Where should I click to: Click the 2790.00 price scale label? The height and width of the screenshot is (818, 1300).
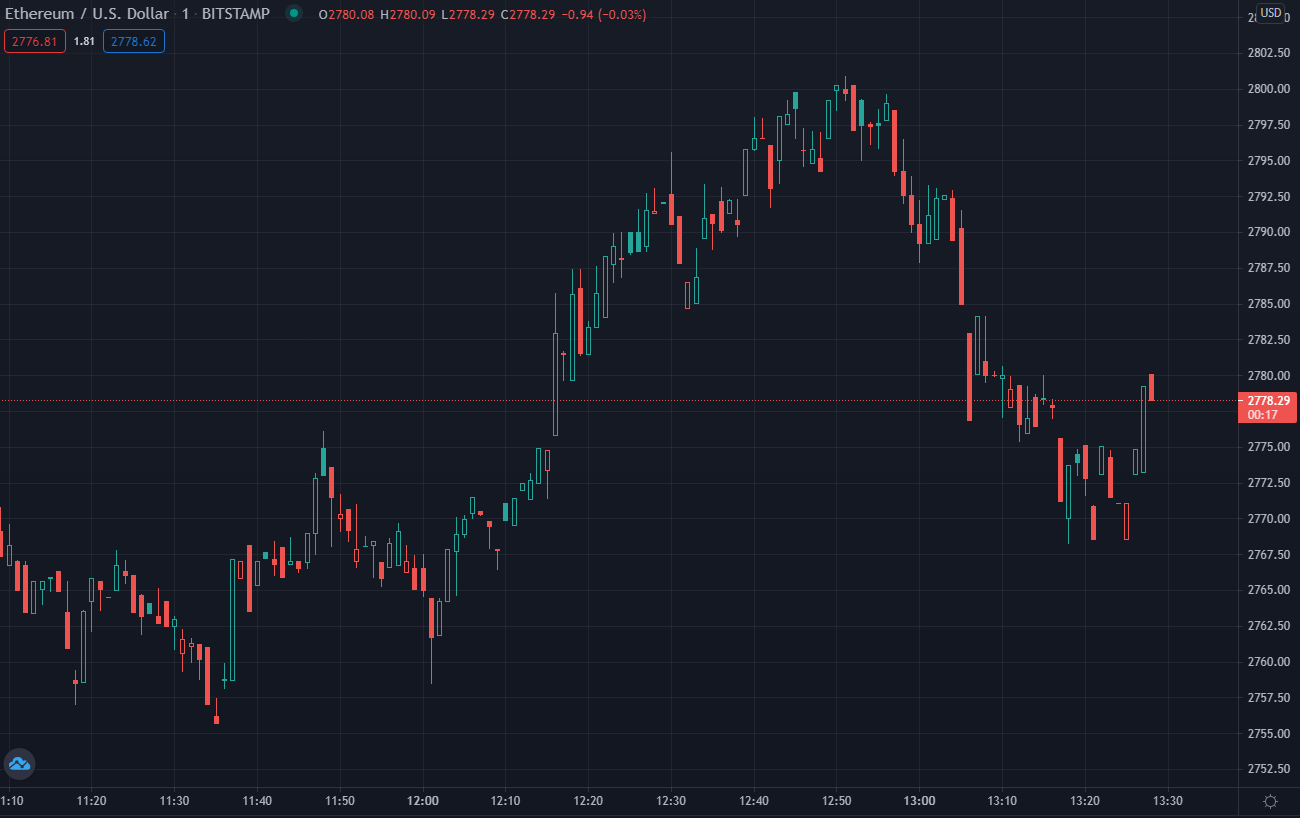1268,231
